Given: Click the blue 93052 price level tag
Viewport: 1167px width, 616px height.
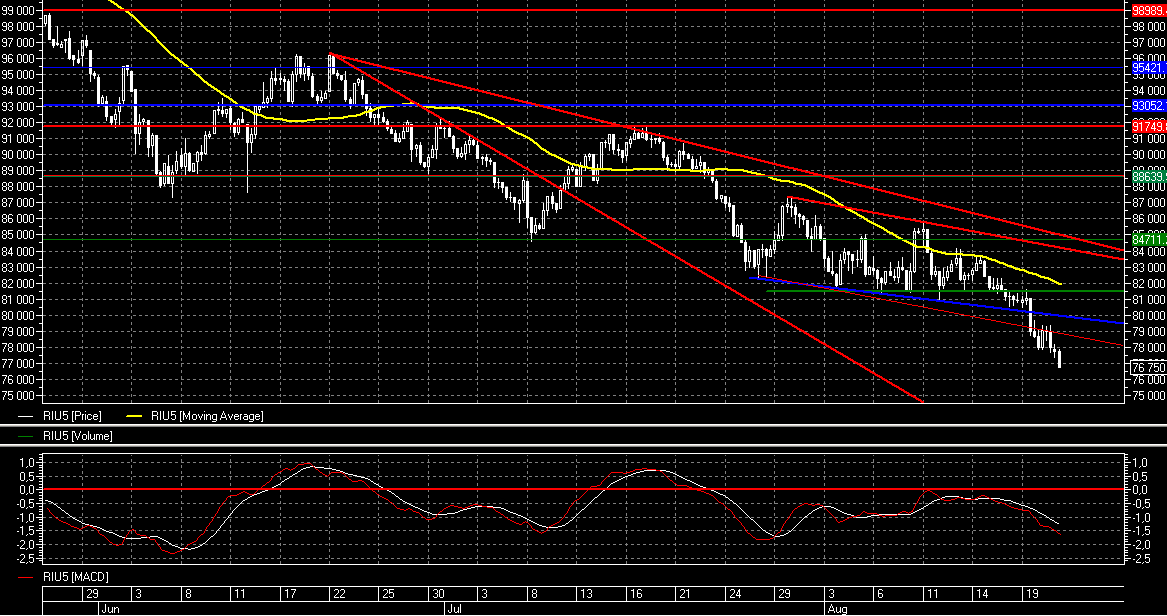Looking at the screenshot, I should pos(1146,105).
